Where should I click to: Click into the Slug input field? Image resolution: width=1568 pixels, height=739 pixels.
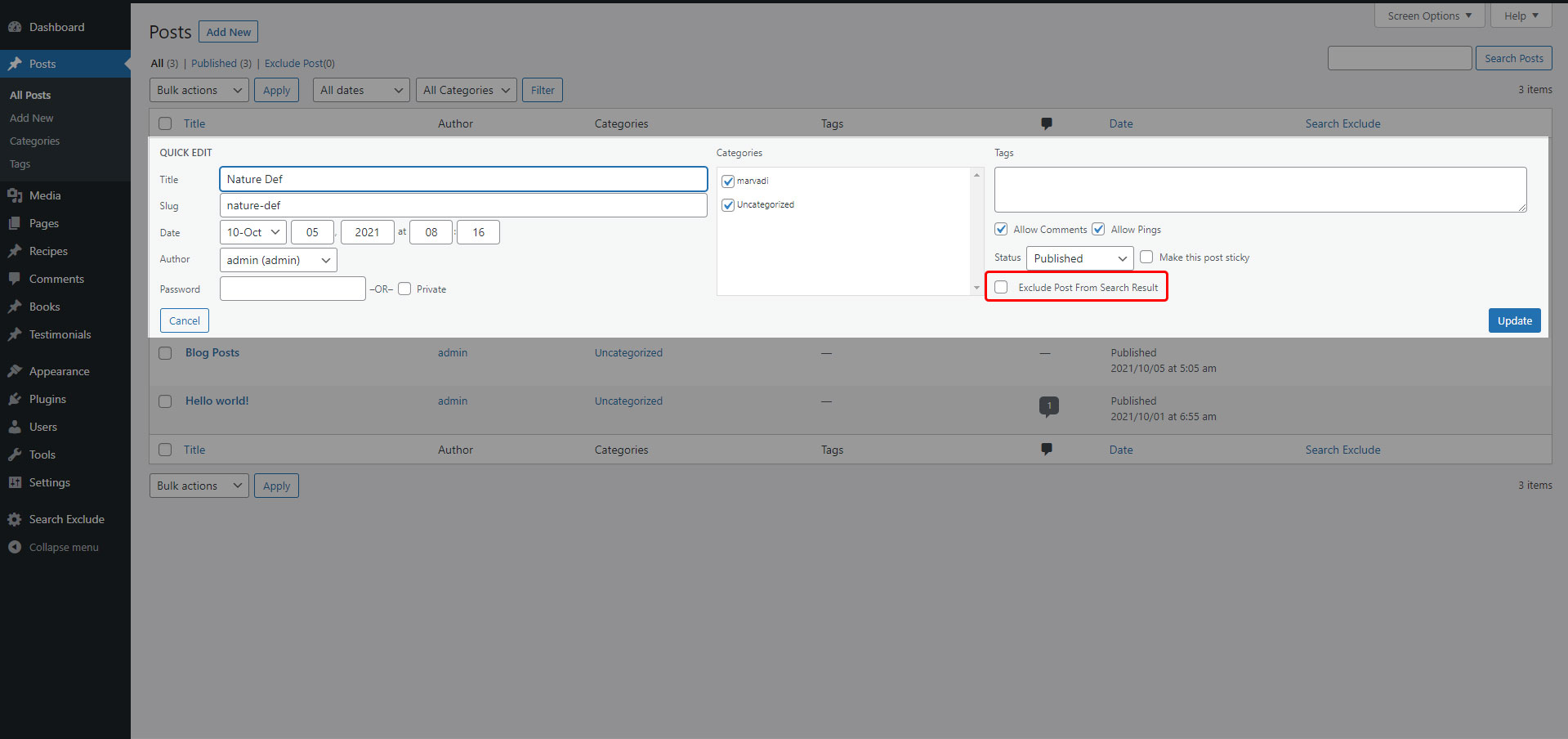[x=463, y=205]
